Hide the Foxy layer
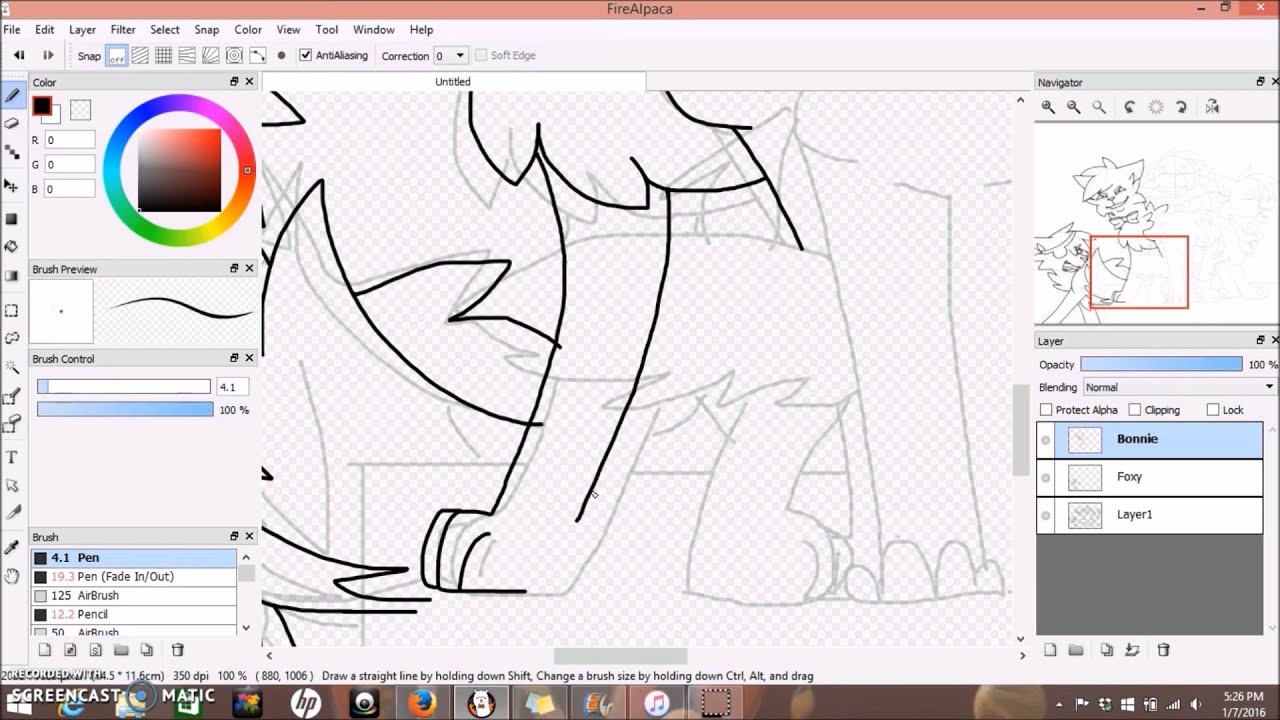Image resolution: width=1280 pixels, height=720 pixels. 1046,478
